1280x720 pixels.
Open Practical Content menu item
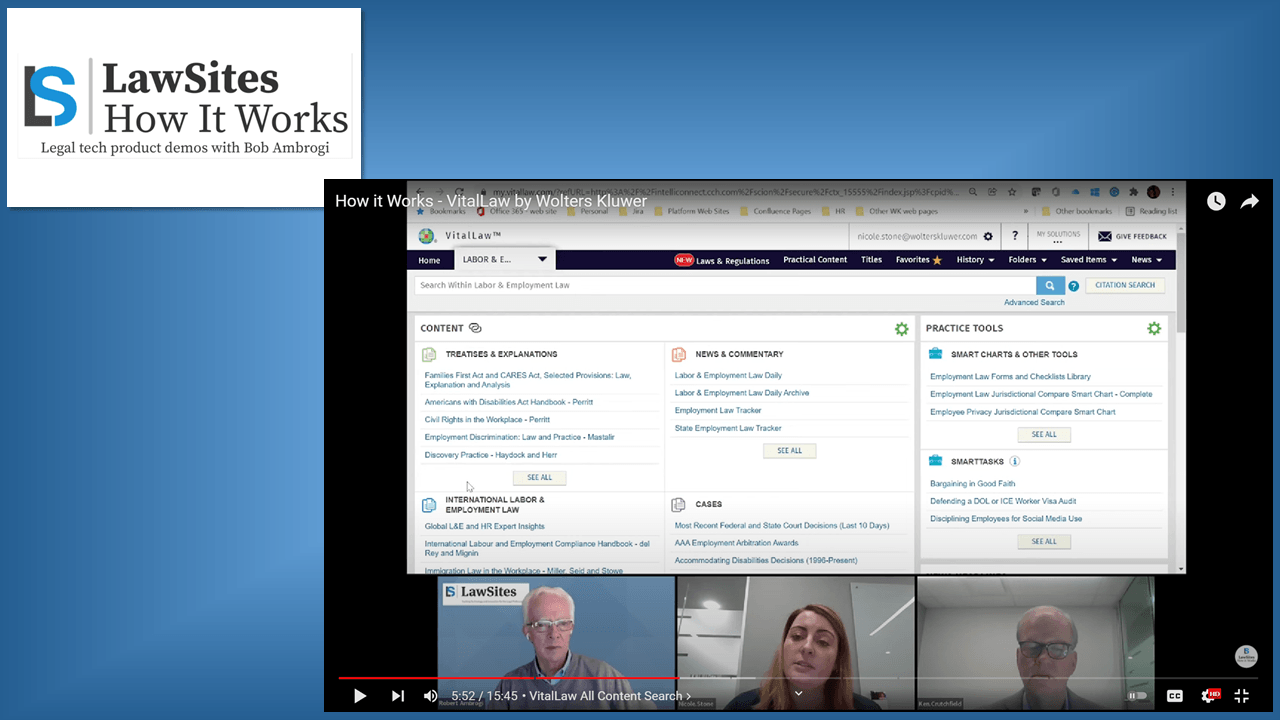pyautogui.click(x=815, y=260)
